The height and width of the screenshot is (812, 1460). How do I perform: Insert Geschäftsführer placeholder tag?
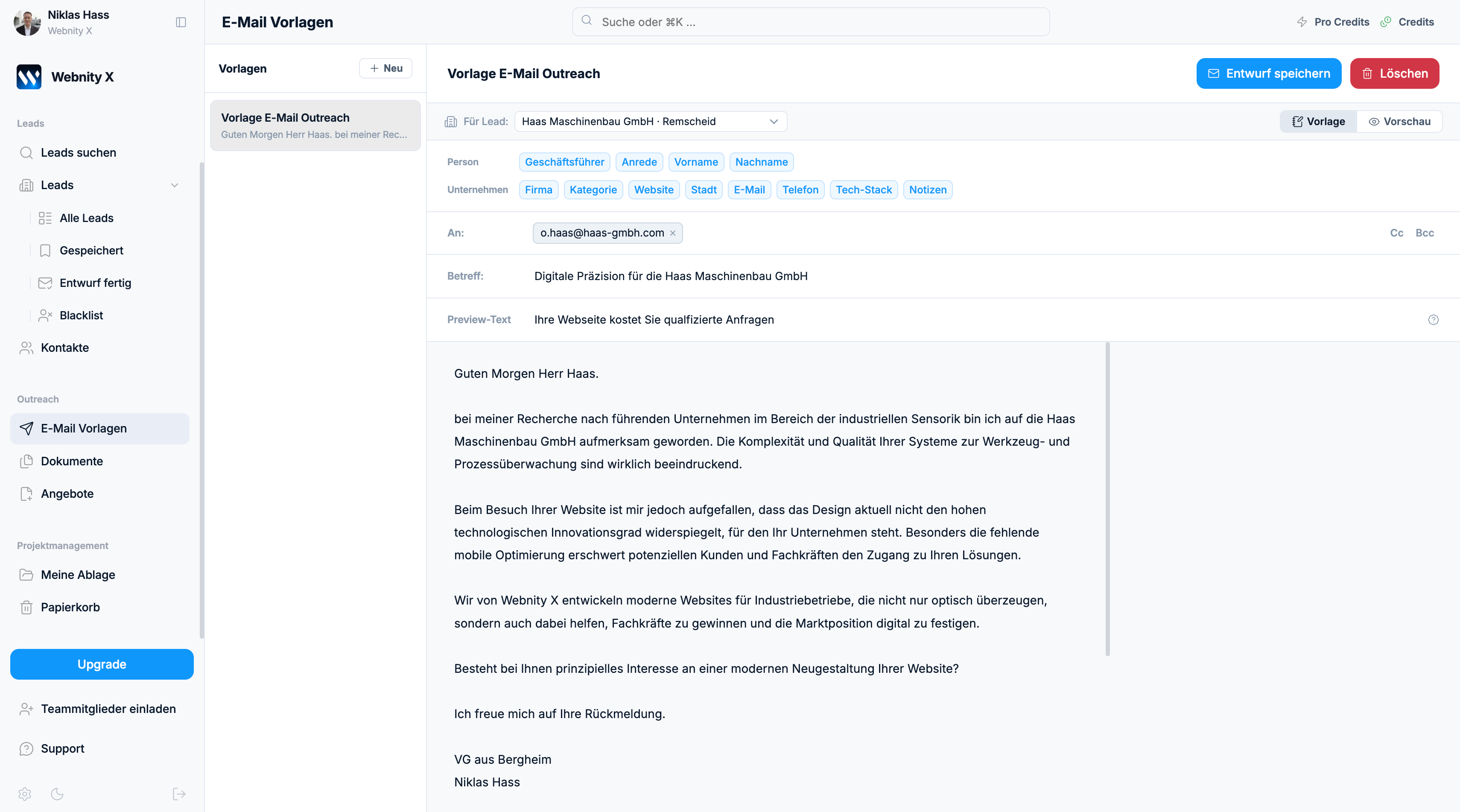564,162
